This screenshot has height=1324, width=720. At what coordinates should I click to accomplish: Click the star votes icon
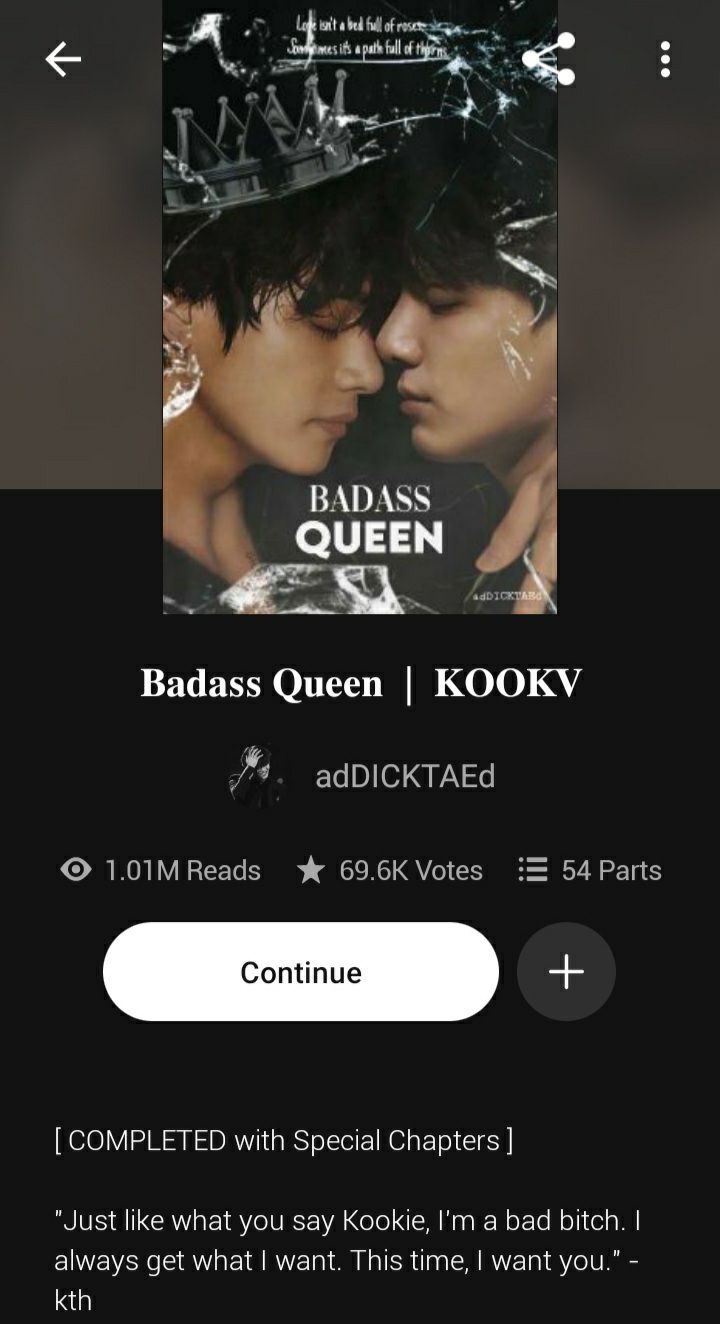[311, 870]
